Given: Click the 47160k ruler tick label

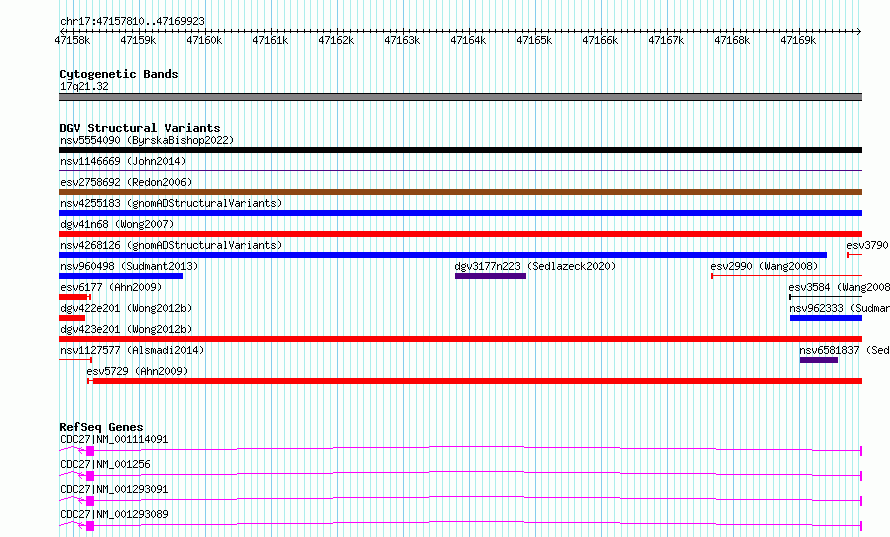Looking at the screenshot, I should (x=204, y=40).
